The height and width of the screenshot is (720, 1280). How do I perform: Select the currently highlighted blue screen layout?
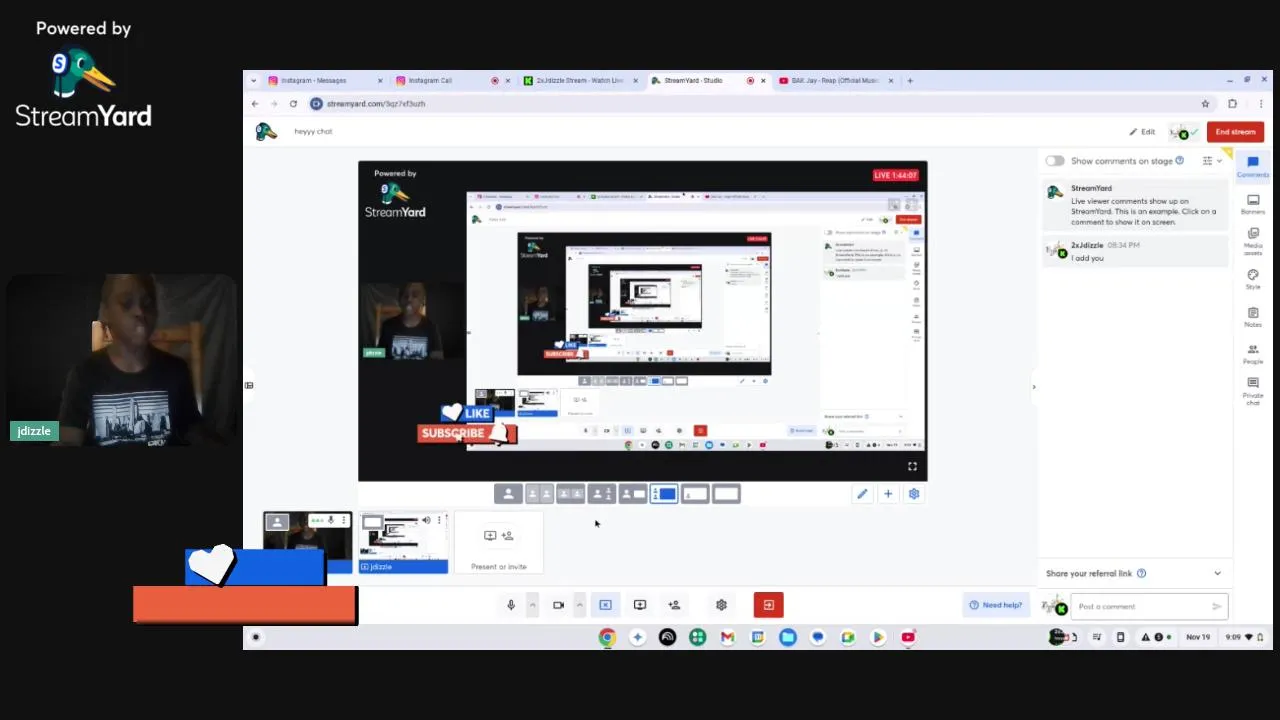click(x=664, y=494)
